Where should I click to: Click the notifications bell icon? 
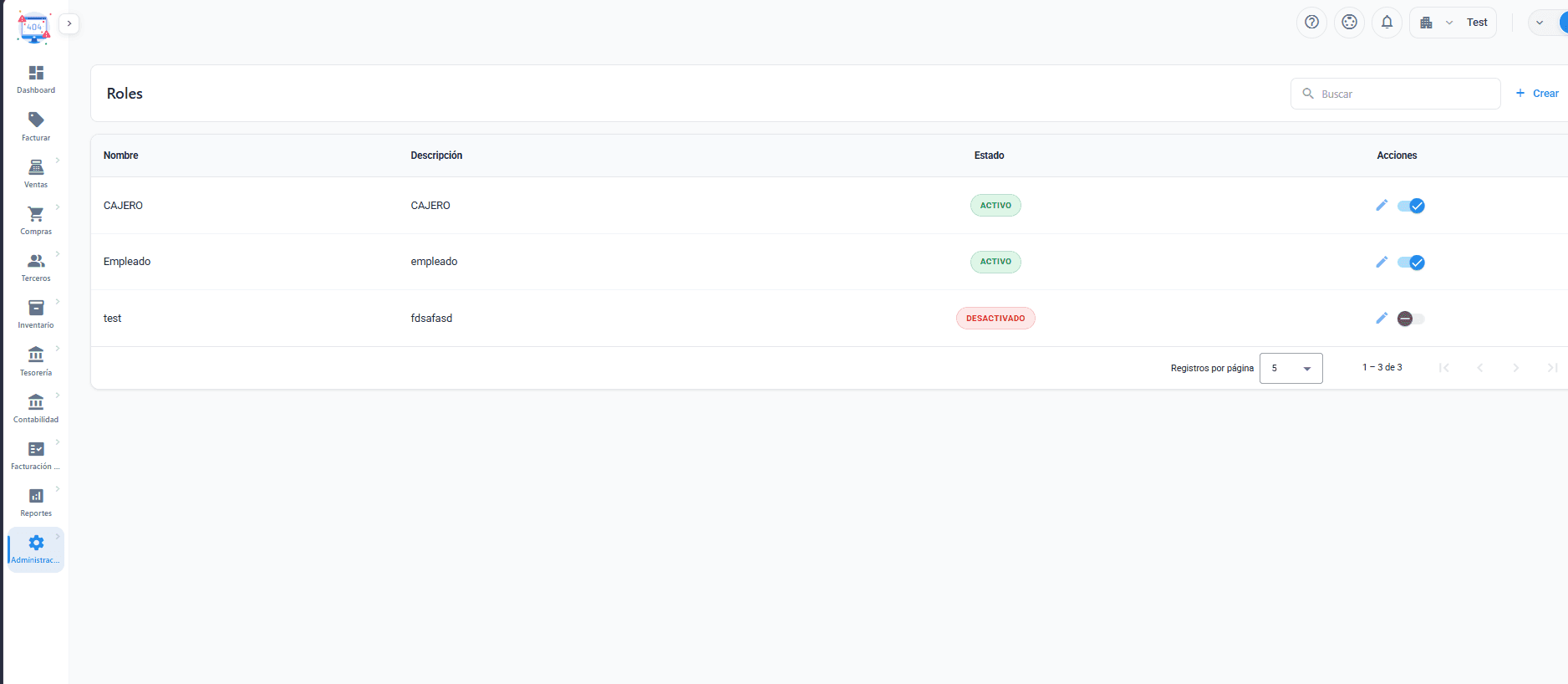[1387, 23]
